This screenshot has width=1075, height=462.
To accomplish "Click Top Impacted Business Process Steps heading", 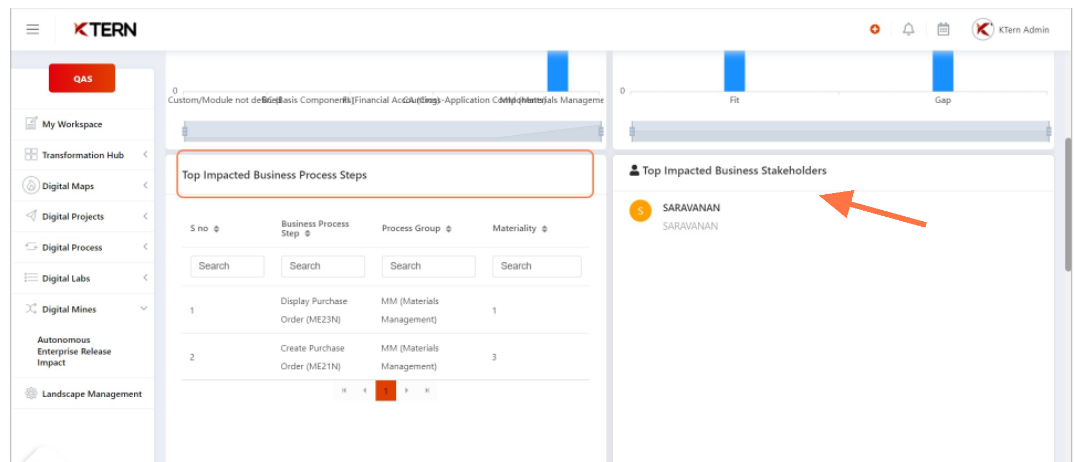I will (274, 175).
